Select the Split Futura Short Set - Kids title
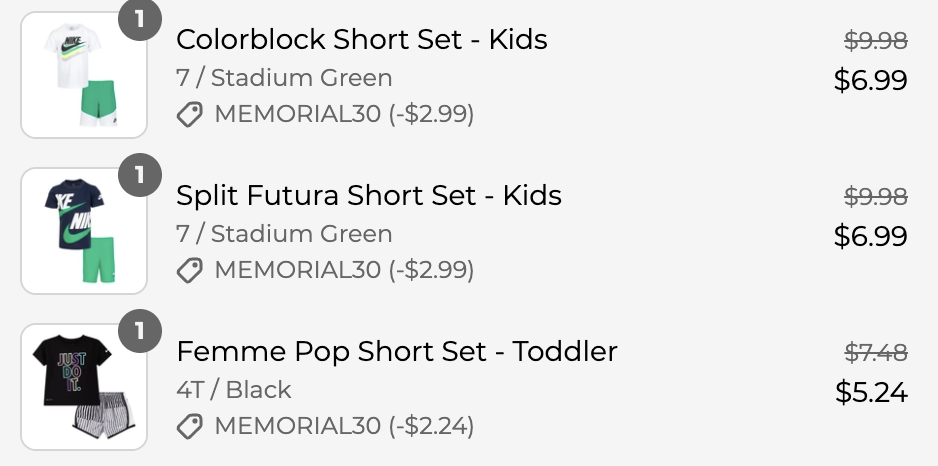Image resolution: width=938 pixels, height=466 pixels. 368,196
